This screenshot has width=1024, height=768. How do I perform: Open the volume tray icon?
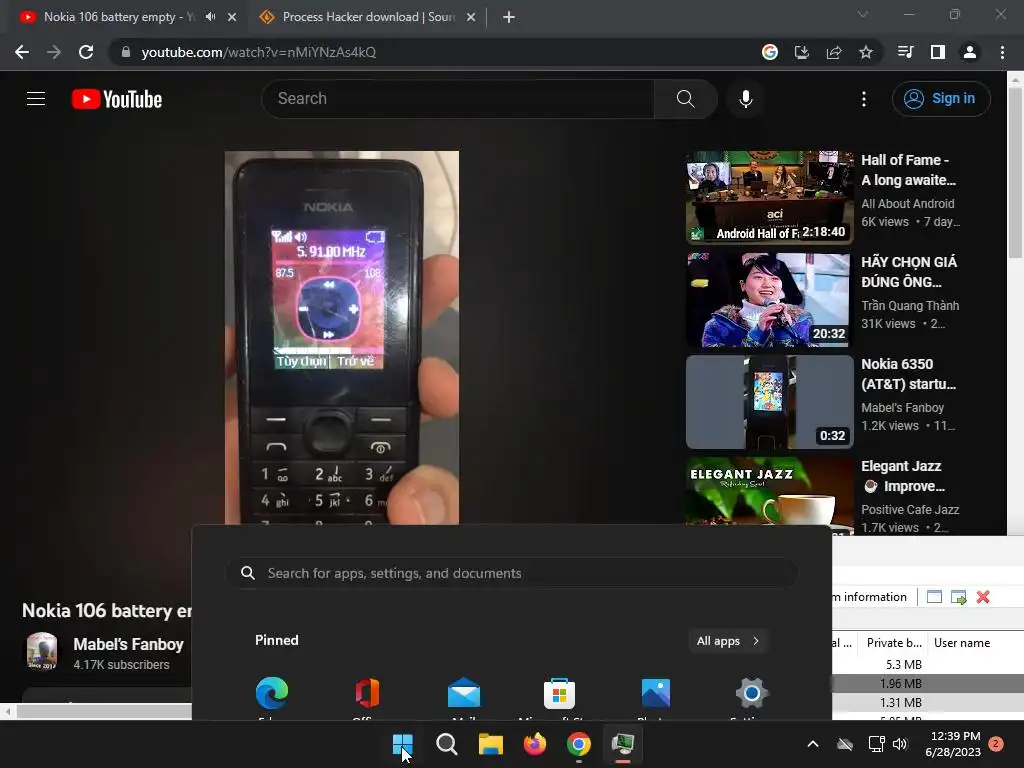pos(900,744)
